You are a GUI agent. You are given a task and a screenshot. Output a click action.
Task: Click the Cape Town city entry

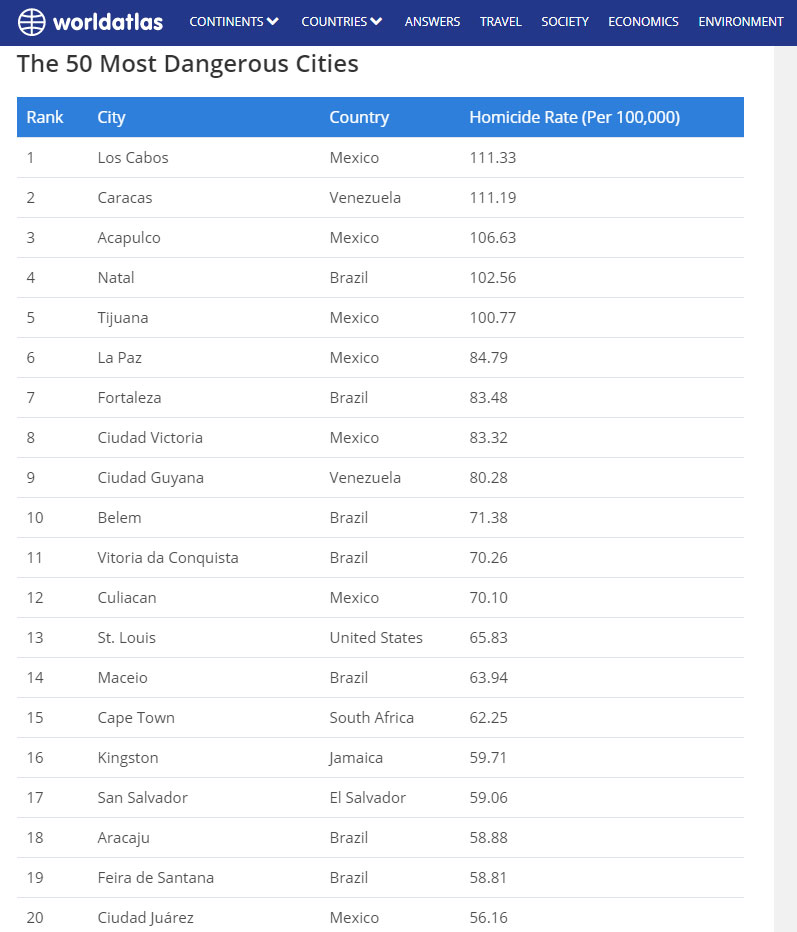pyautogui.click(x=136, y=718)
